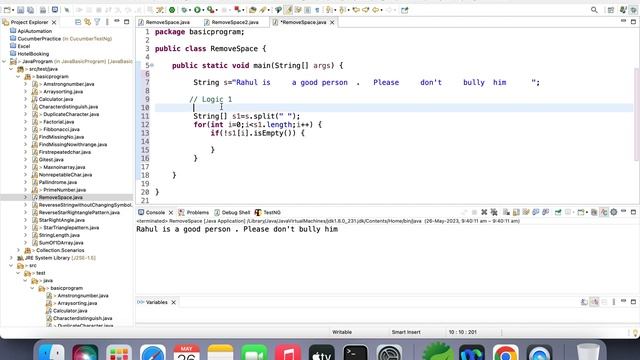This screenshot has height=360, width=640.
Task: Click the Clear Console icon
Action: pos(507,212)
